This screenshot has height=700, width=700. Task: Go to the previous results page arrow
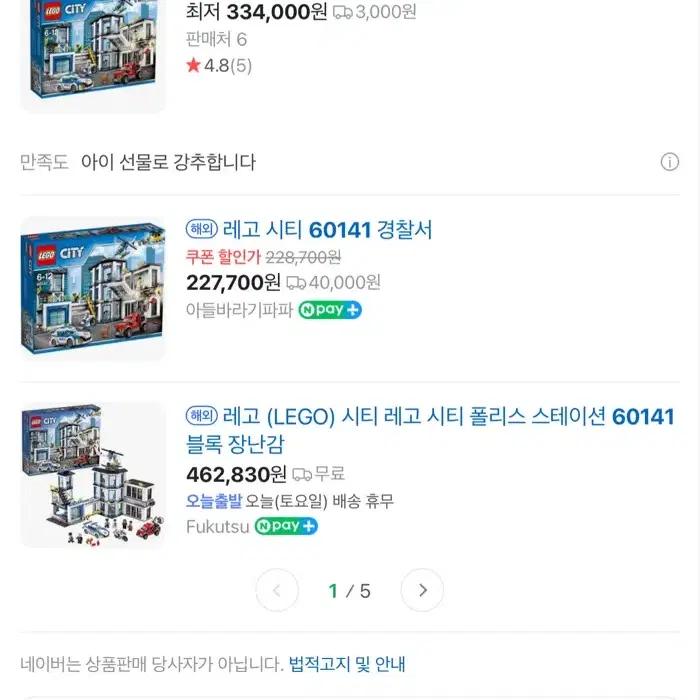(x=277, y=590)
